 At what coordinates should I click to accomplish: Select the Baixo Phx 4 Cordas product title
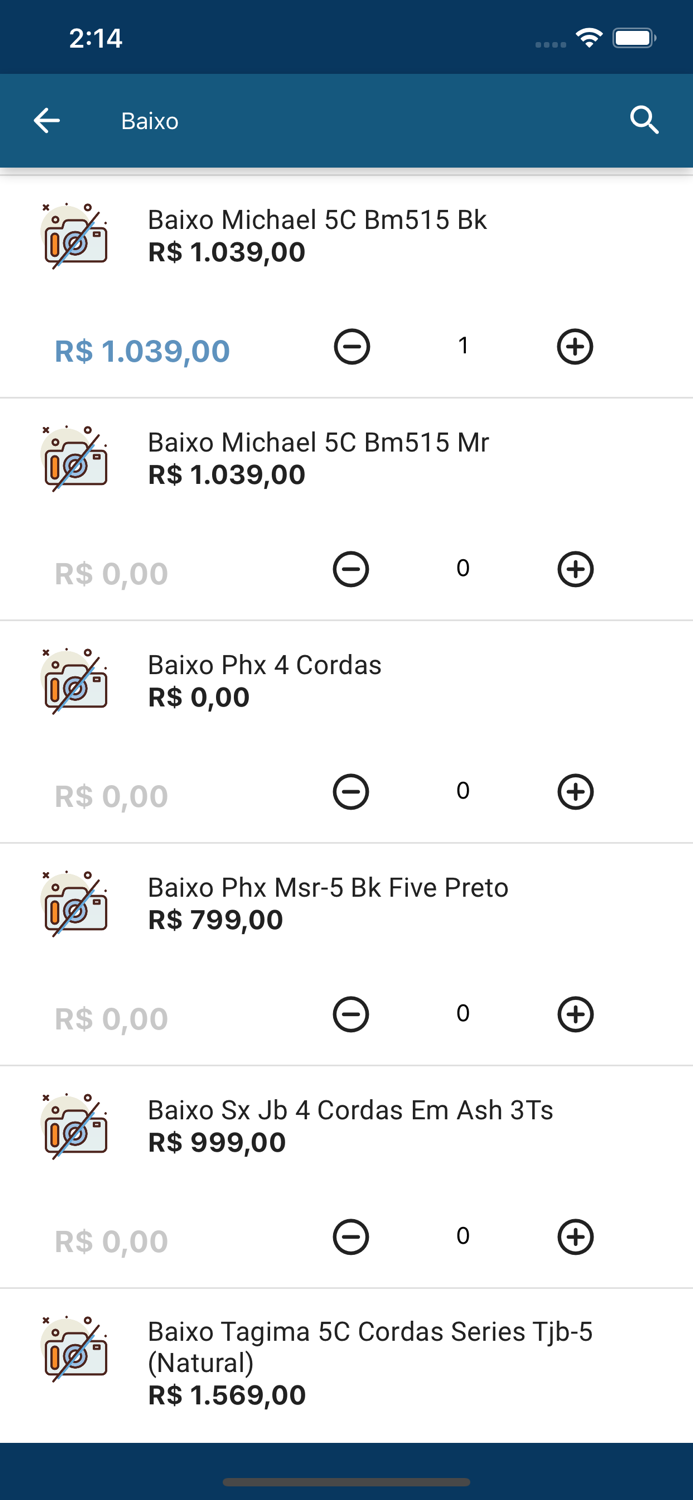[x=264, y=664]
